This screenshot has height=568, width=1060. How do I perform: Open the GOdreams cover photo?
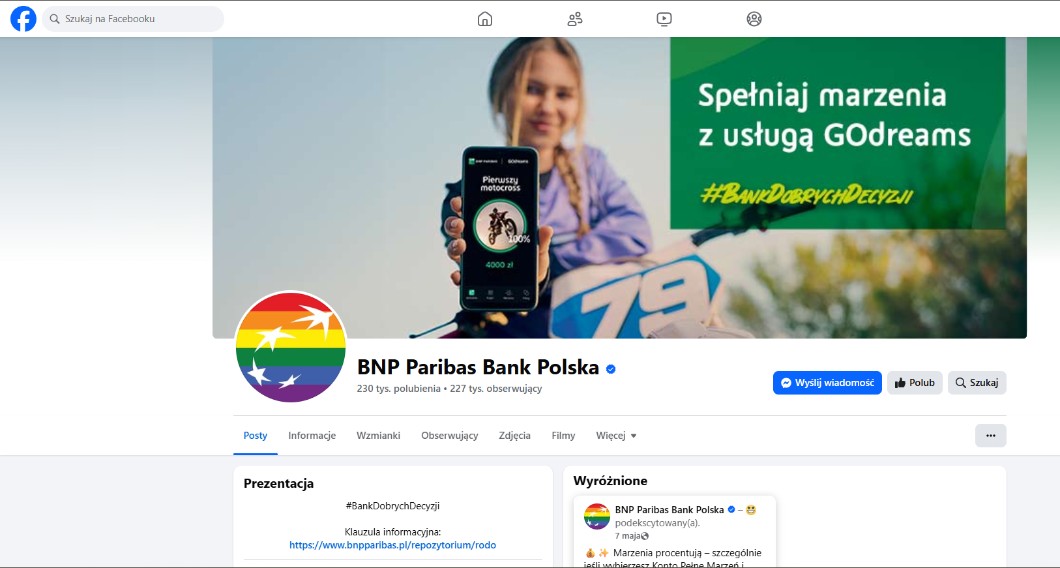pos(619,187)
